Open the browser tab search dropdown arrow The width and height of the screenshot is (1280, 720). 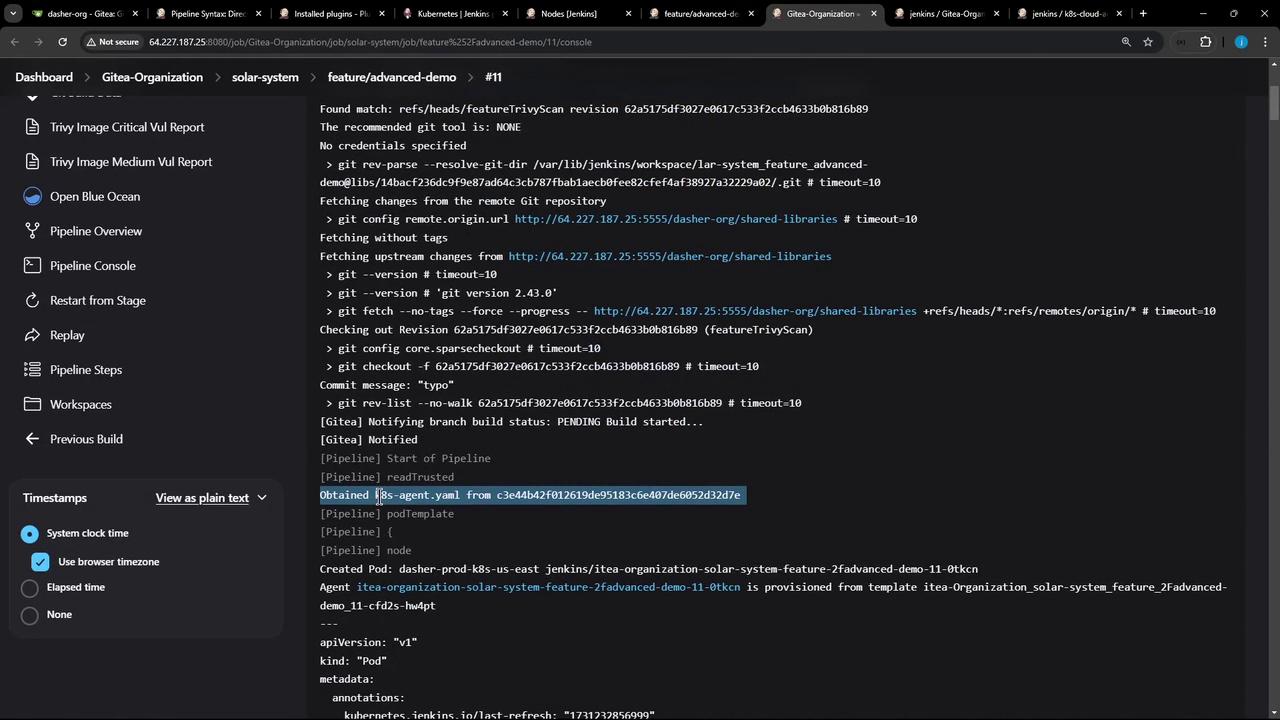13,14
